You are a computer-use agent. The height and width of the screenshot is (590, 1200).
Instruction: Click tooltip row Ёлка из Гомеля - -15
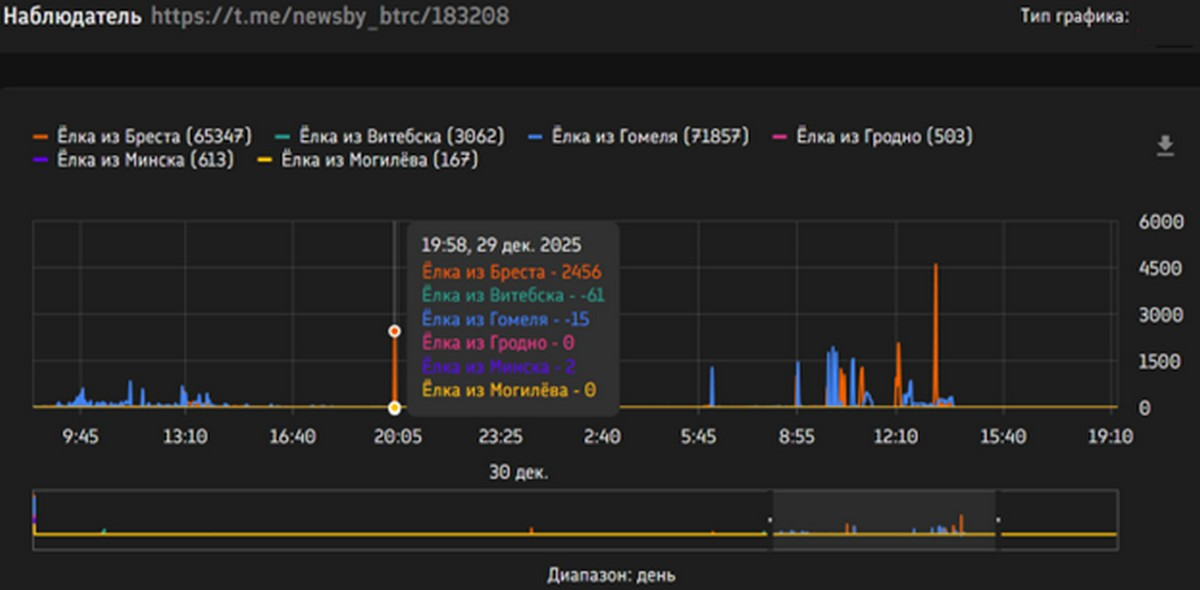(x=506, y=319)
